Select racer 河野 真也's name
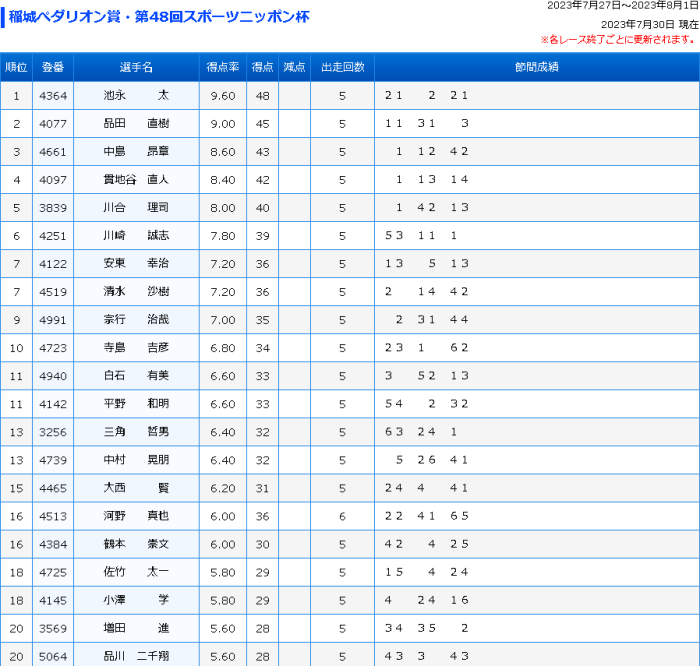700x666 pixels. click(x=136, y=516)
